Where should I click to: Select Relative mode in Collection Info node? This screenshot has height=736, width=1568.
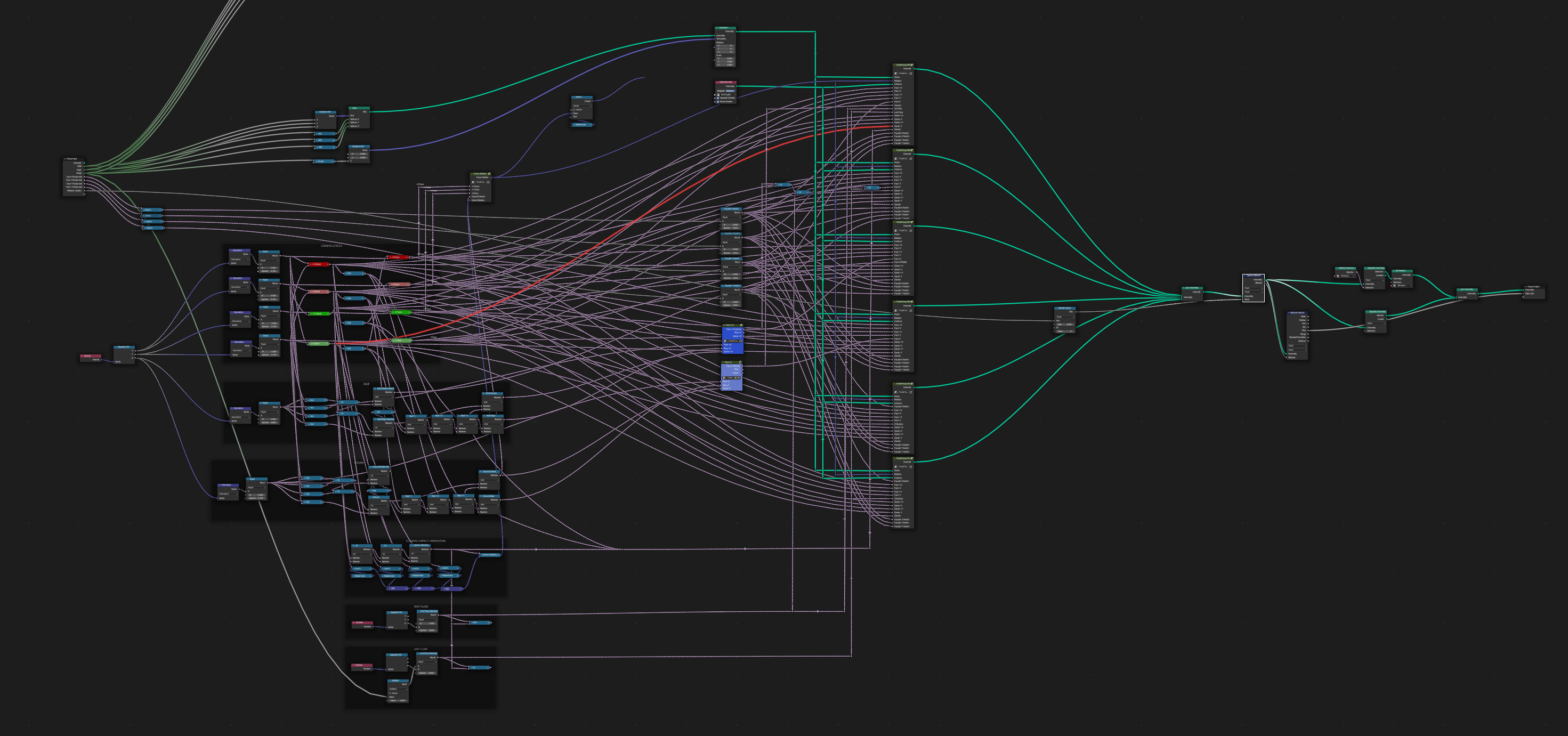[731, 91]
